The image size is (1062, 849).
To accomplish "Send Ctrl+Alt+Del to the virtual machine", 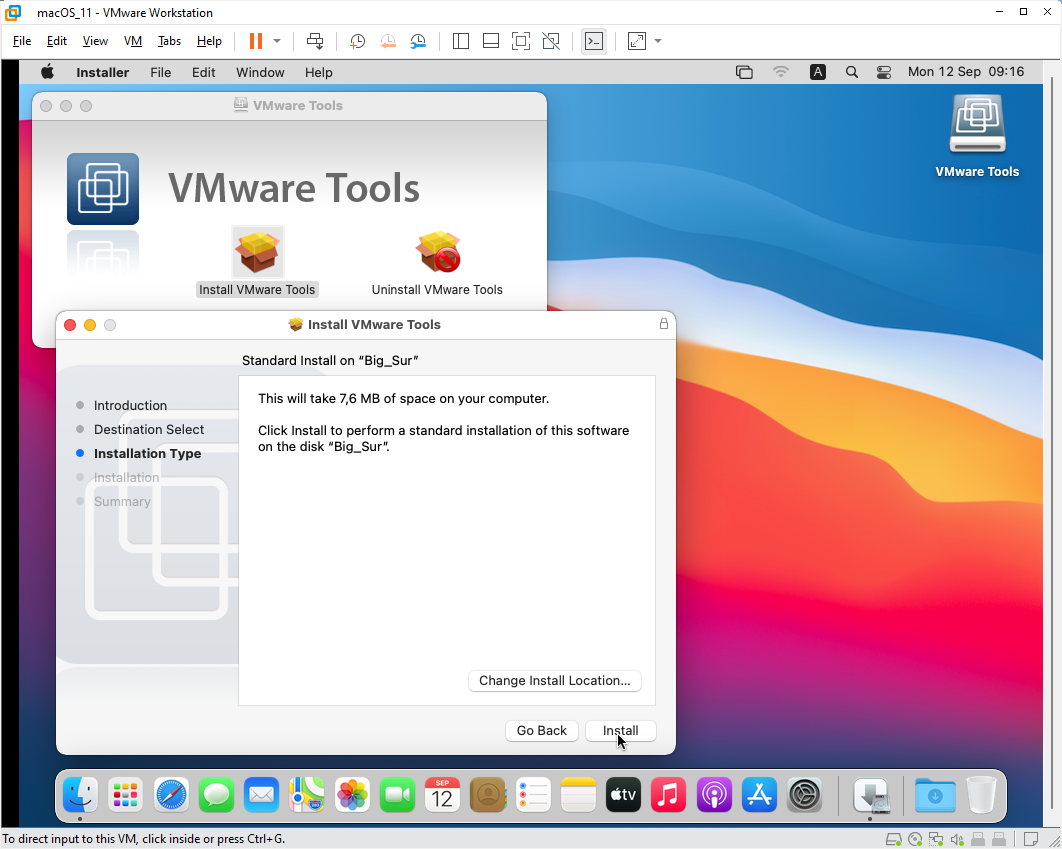I will [315, 41].
